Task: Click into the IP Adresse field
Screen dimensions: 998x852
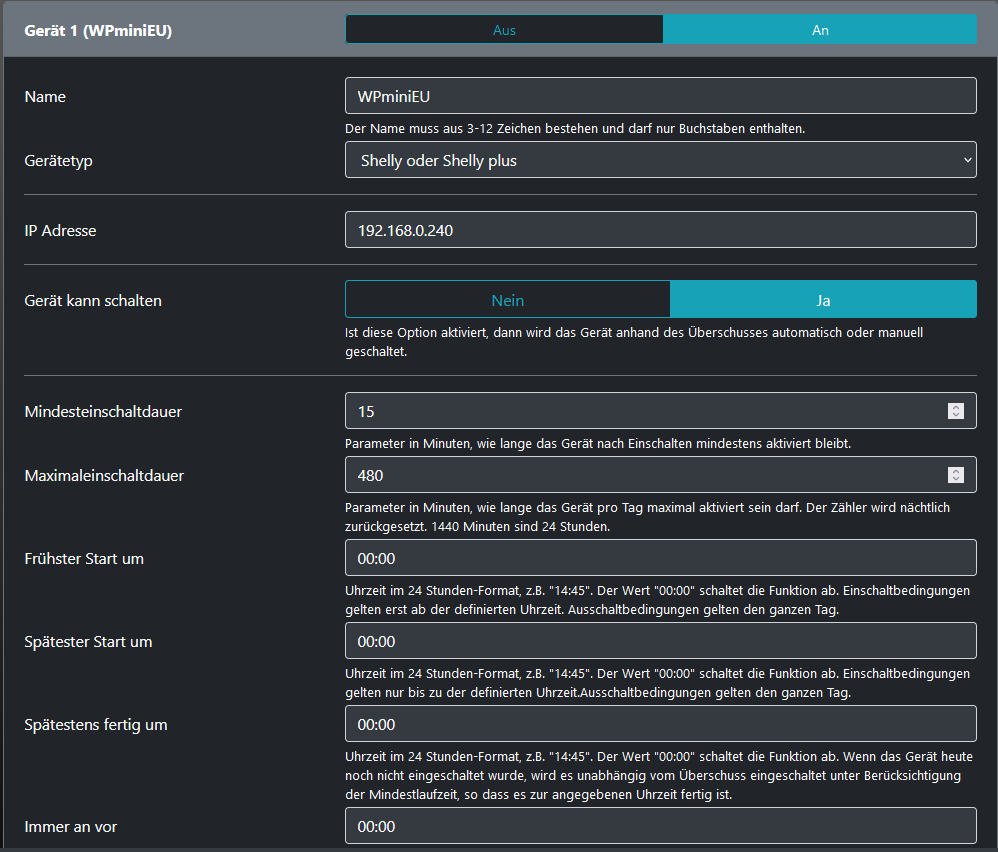Action: click(x=660, y=230)
